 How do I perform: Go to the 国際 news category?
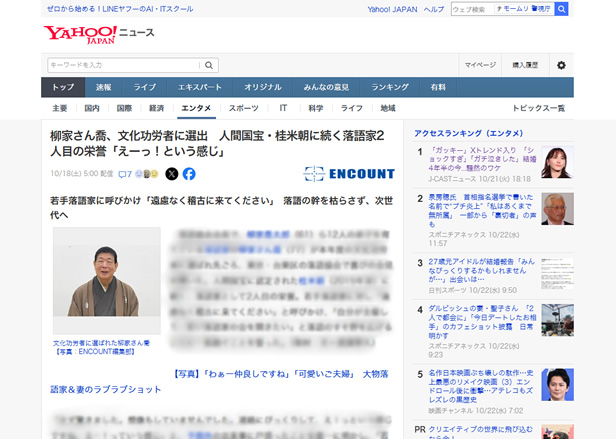click(x=124, y=108)
